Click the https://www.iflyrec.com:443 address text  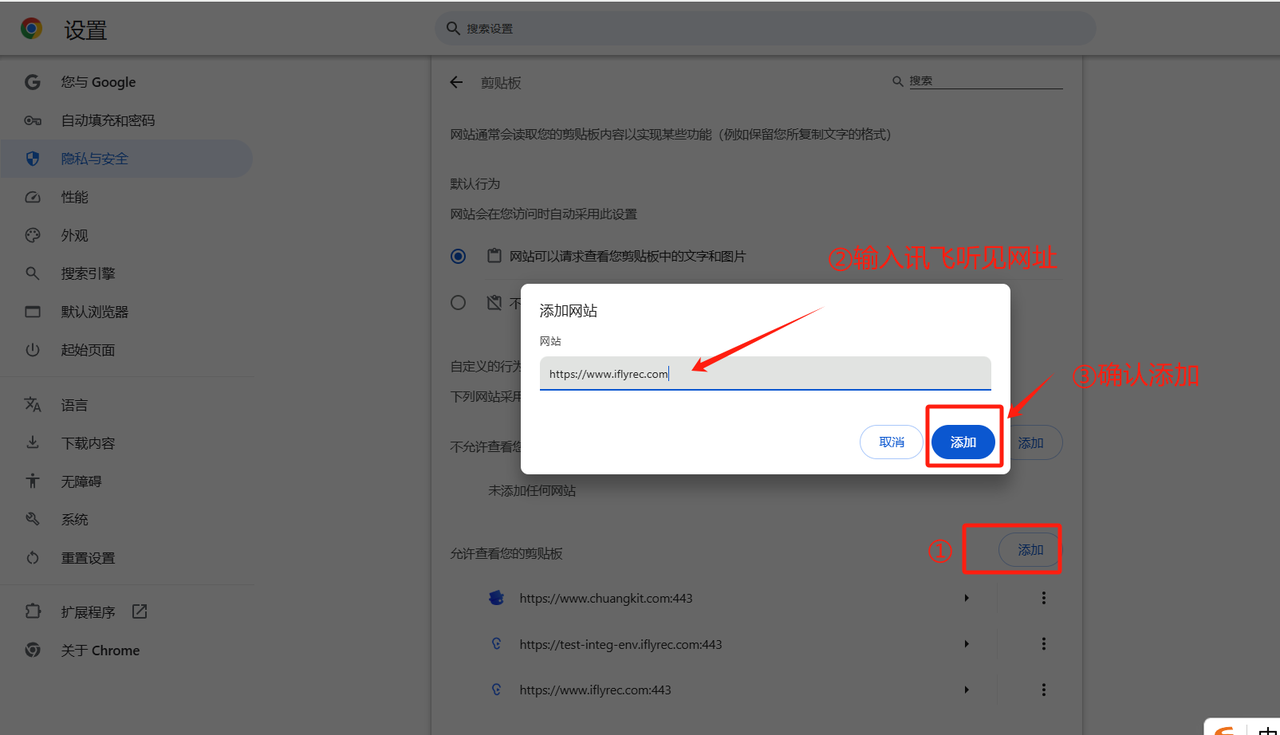[x=595, y=690]
